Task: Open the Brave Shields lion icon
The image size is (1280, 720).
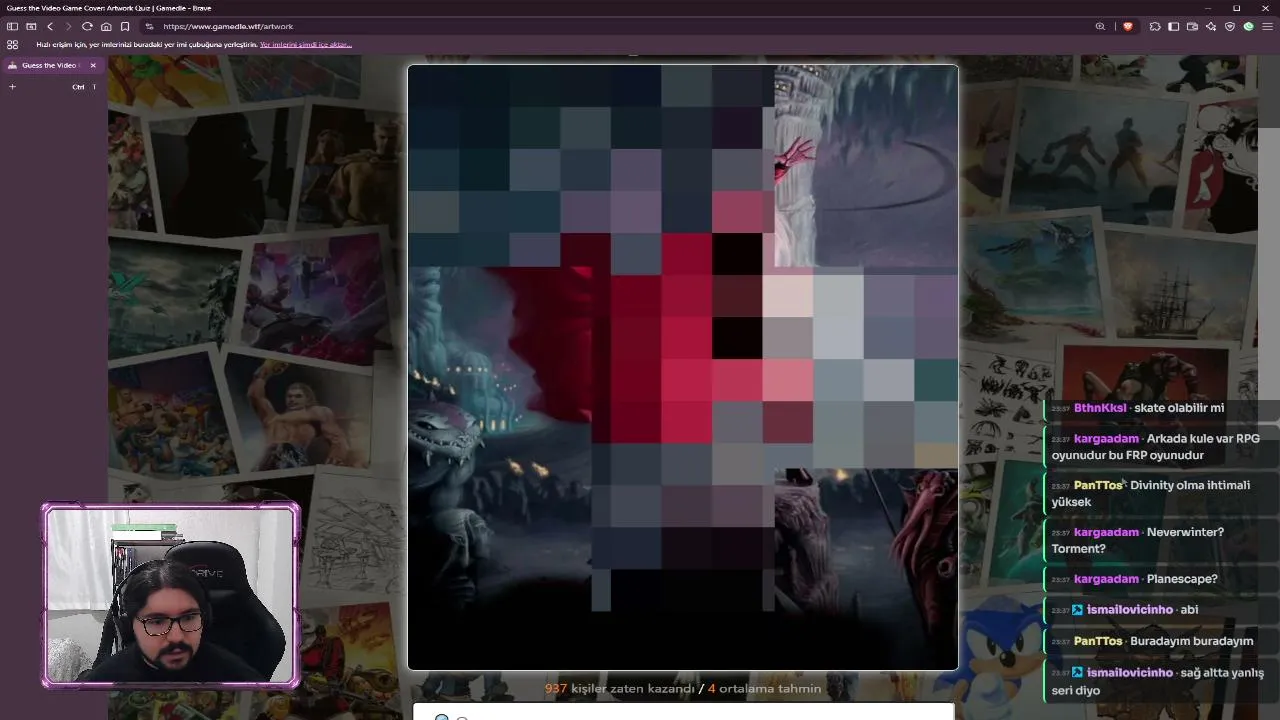Action: 1128,26
